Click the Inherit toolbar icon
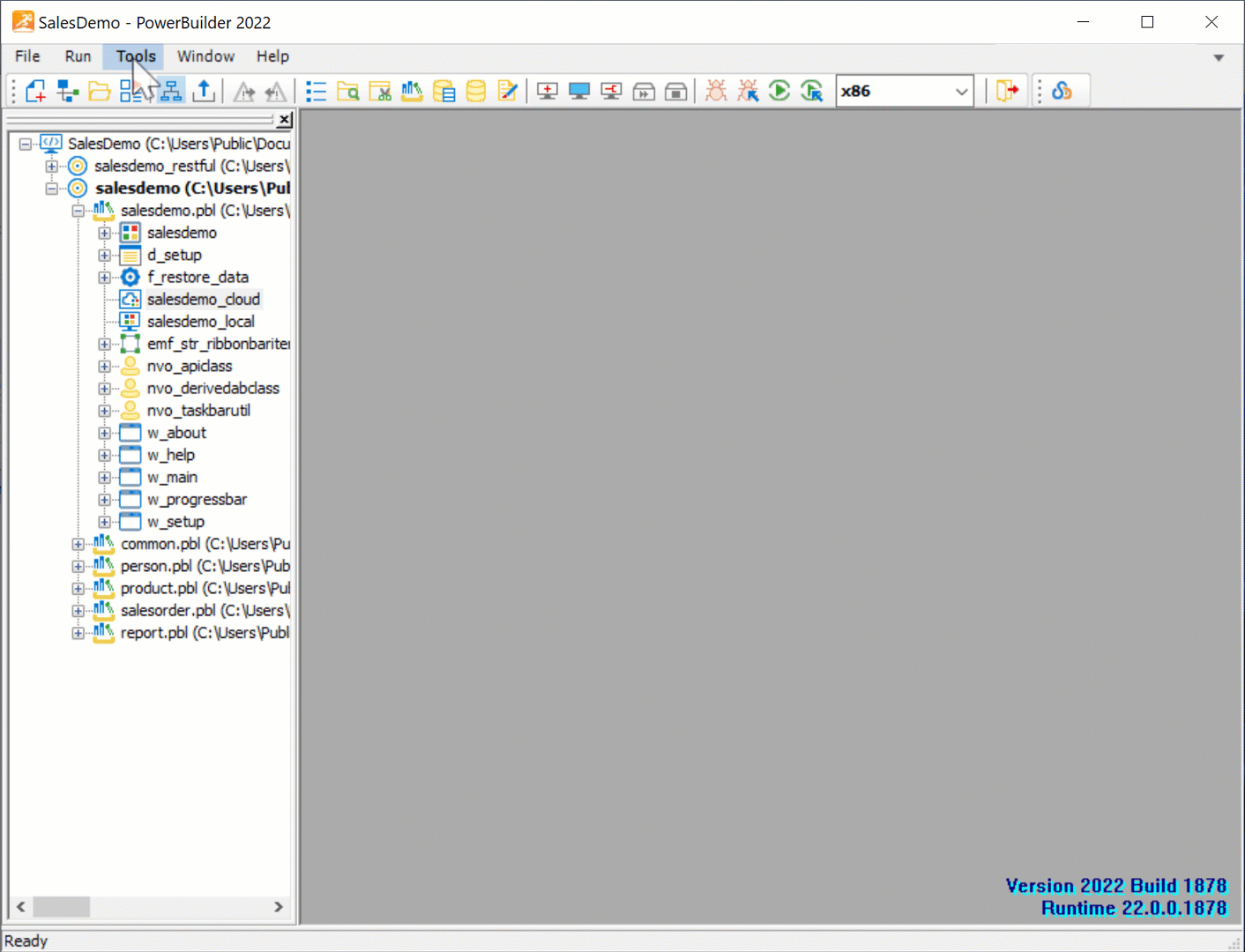The width and height of the screenshot is (1245, 952). tap(68, 91)
